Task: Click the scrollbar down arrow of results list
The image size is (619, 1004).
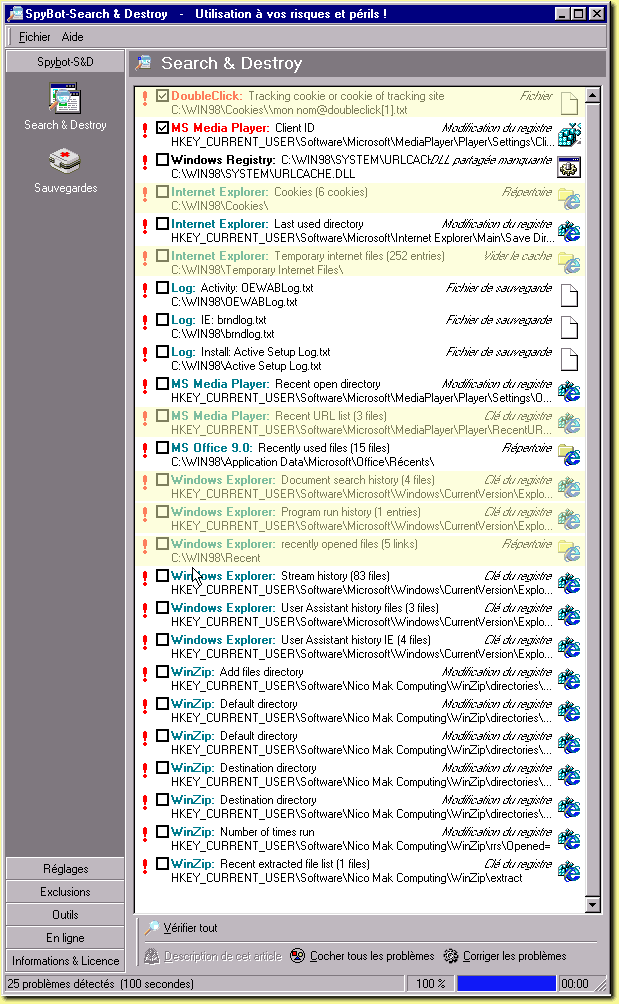Action: (x=593, y=905)
